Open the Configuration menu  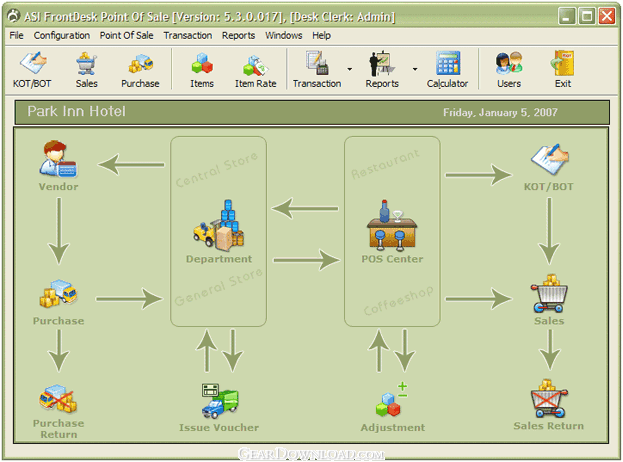[x=62, y=35]
